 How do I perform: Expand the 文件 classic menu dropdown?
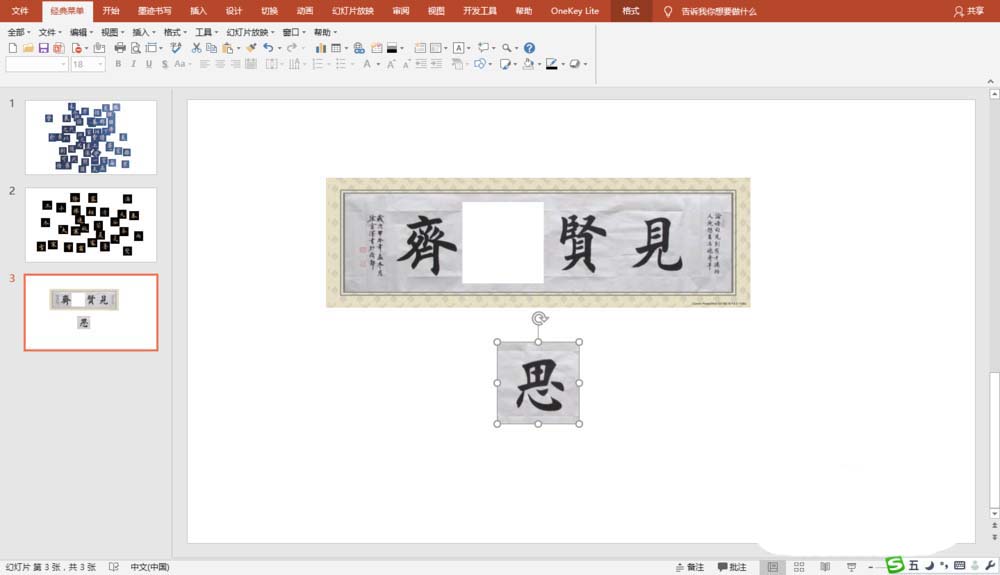click(x=50, y=33)
